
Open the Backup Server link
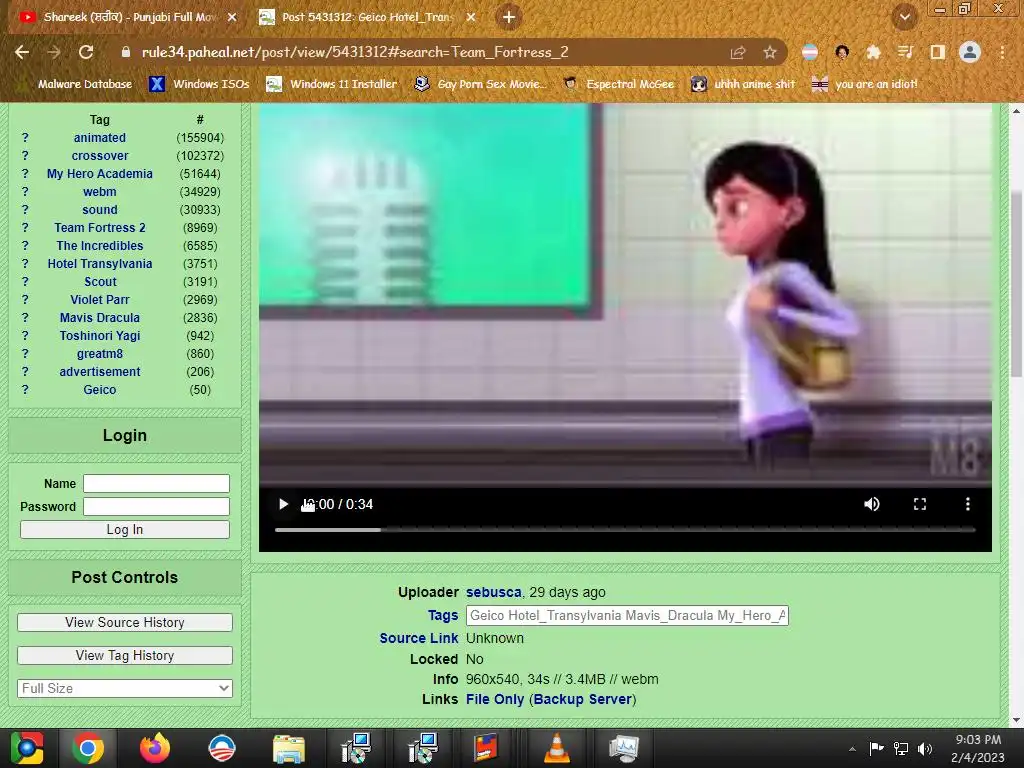pyautogui.click(x=583, y=699)
